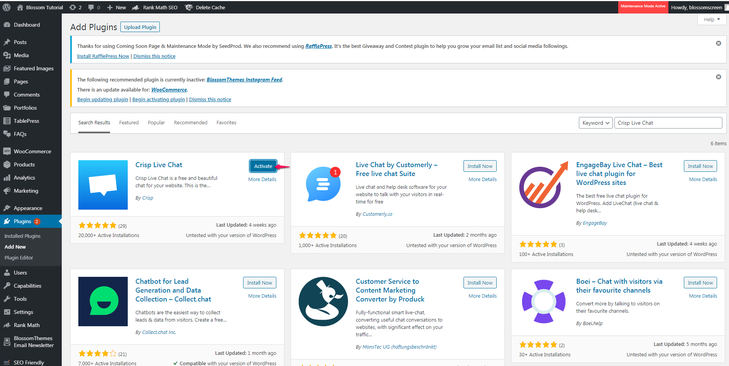729x366 pixels.
Task: Open Plugin Editor submenu item
Action: tap(19, 258)
